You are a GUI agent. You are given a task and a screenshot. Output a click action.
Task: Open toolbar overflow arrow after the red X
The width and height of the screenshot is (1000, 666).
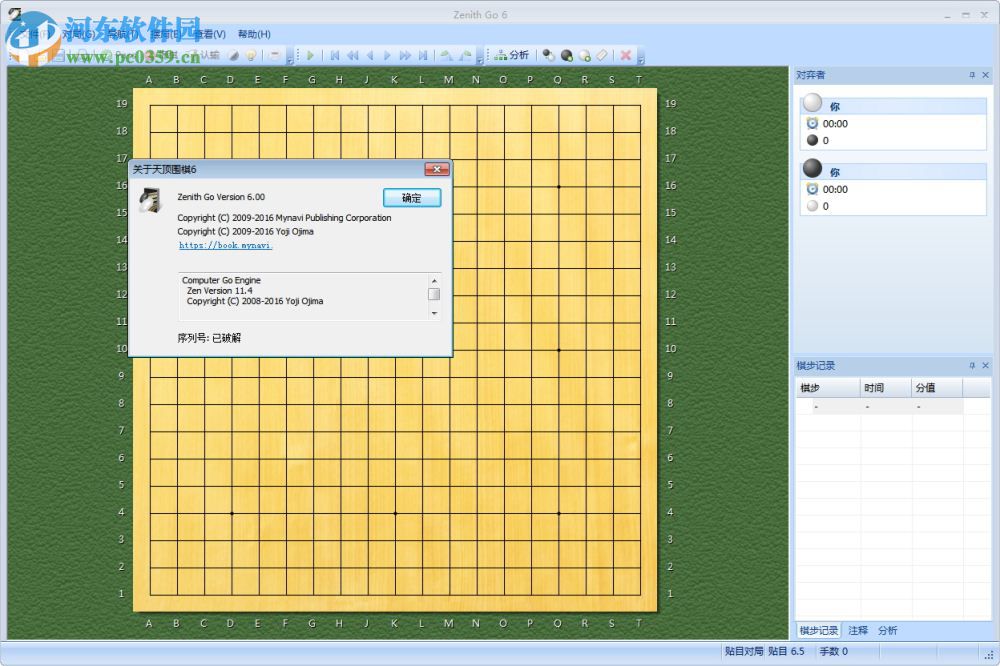(641, 58)
